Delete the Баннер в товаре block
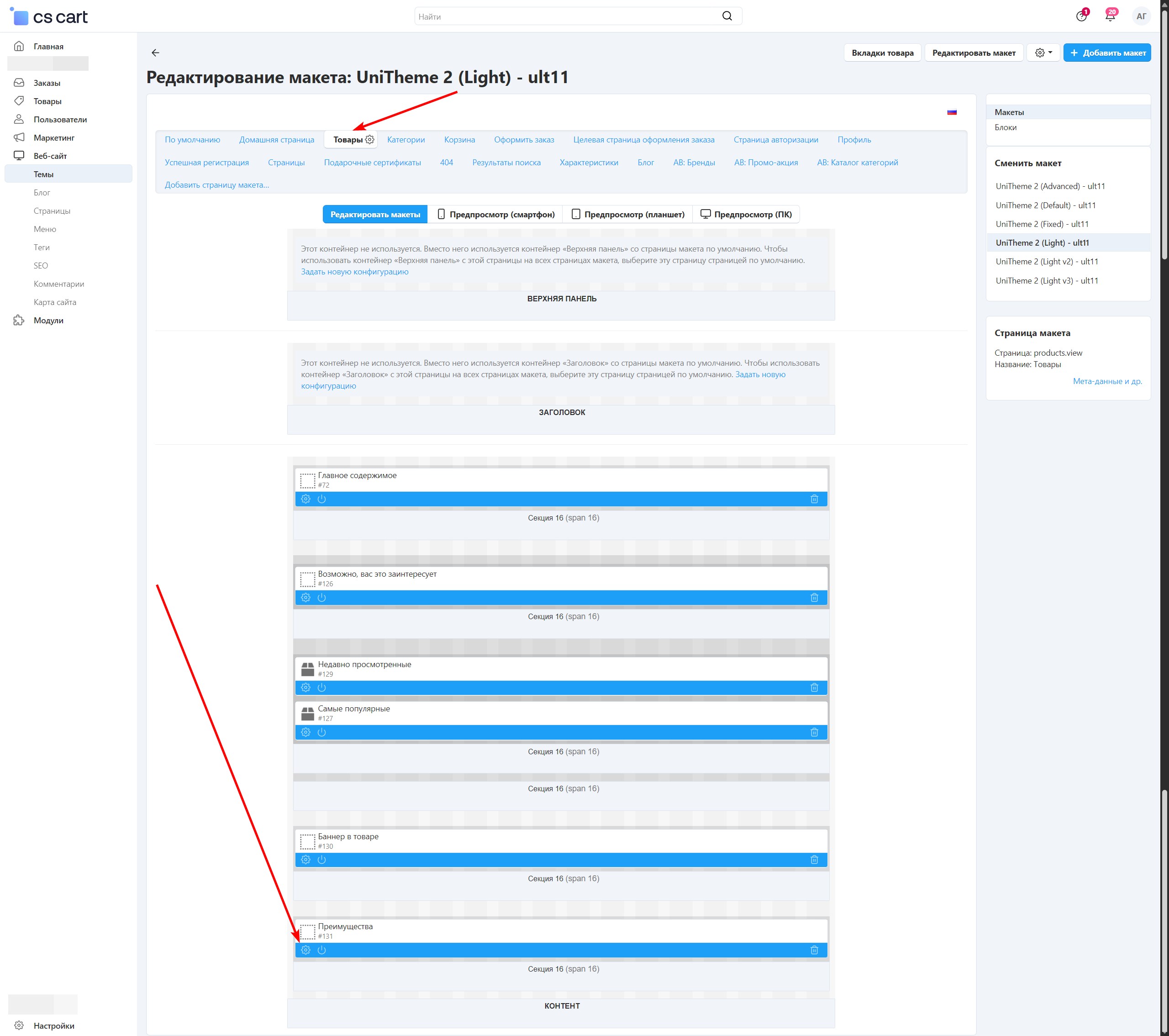The width and height of the screenshot is (1169, 1036). click(x=814, y=859)
